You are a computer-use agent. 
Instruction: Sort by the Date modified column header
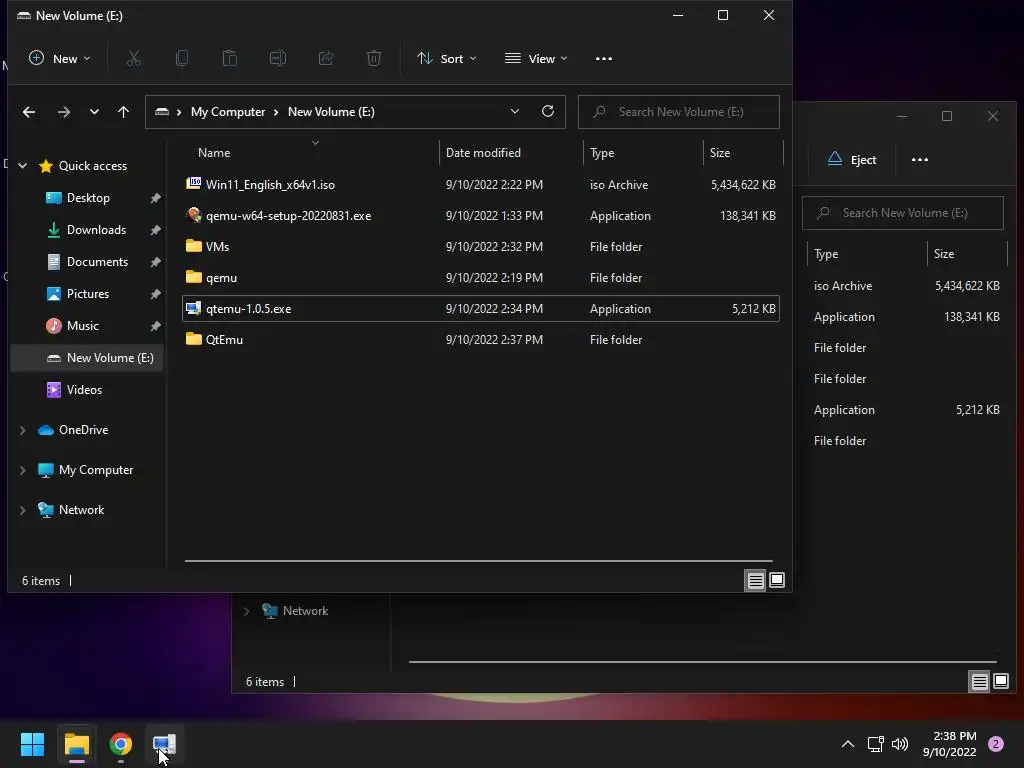click(511, 153)
